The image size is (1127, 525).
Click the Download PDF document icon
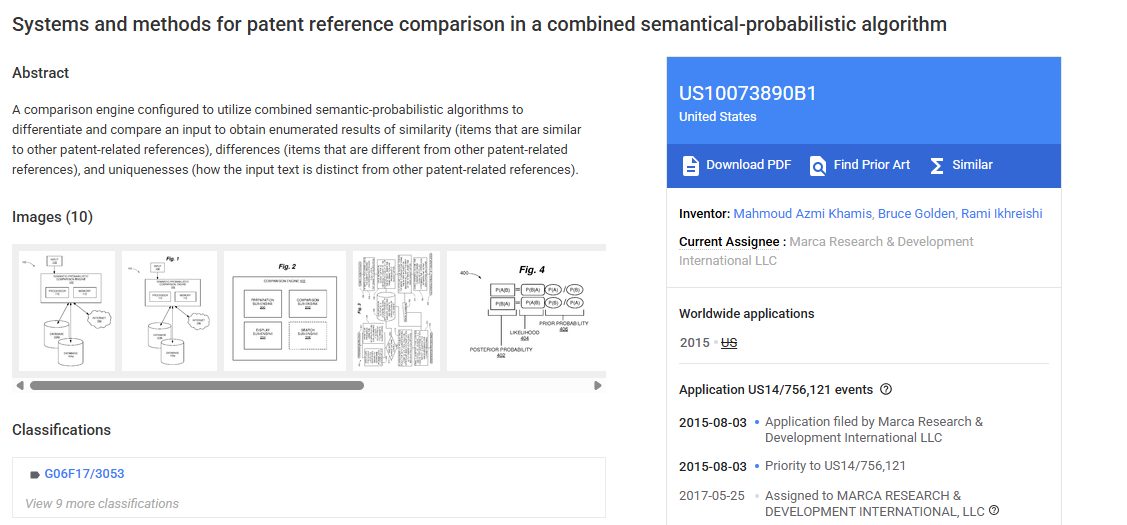(x=690, y=166)
